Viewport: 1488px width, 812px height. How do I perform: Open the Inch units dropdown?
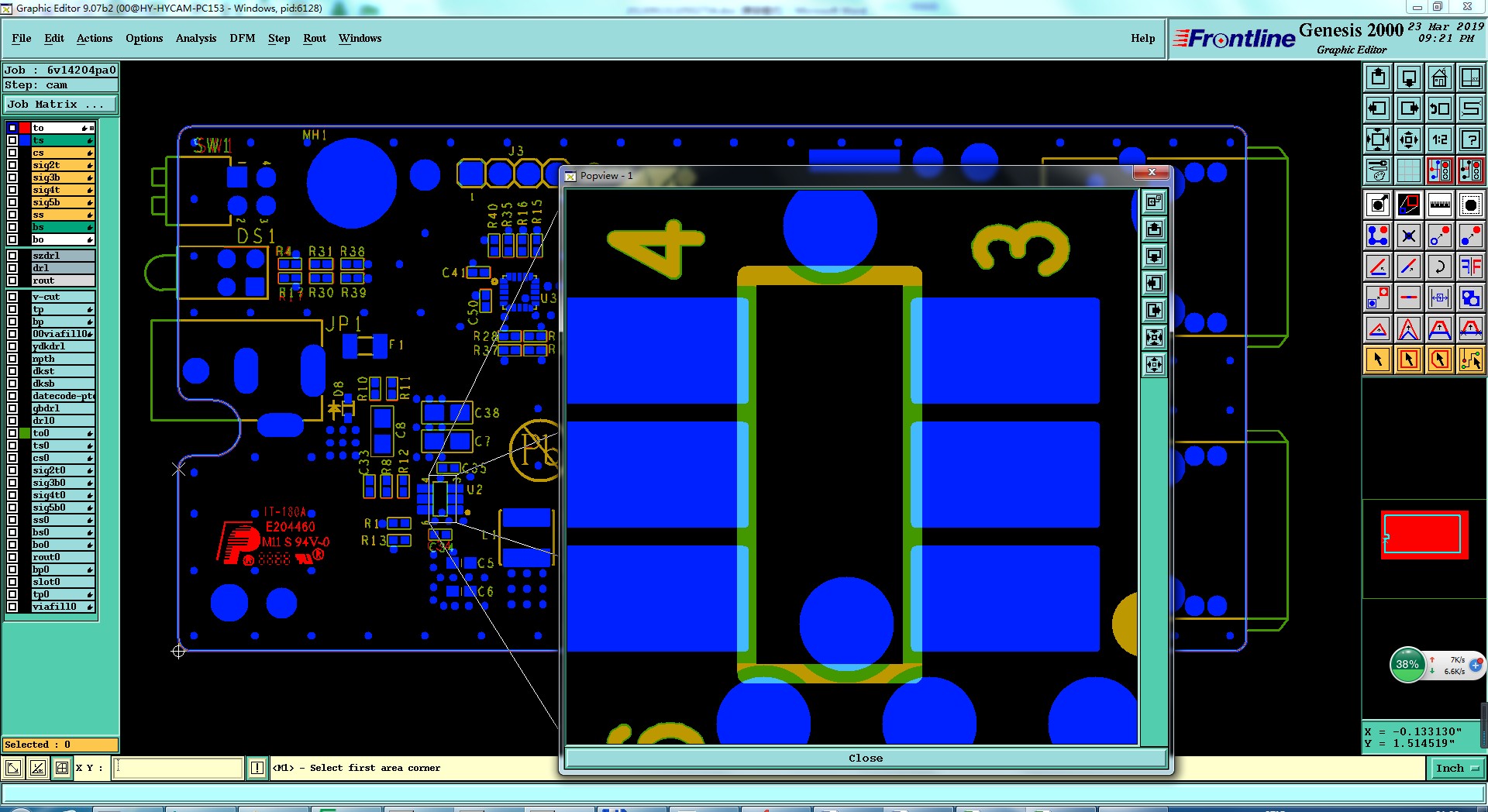[1457, 768]
